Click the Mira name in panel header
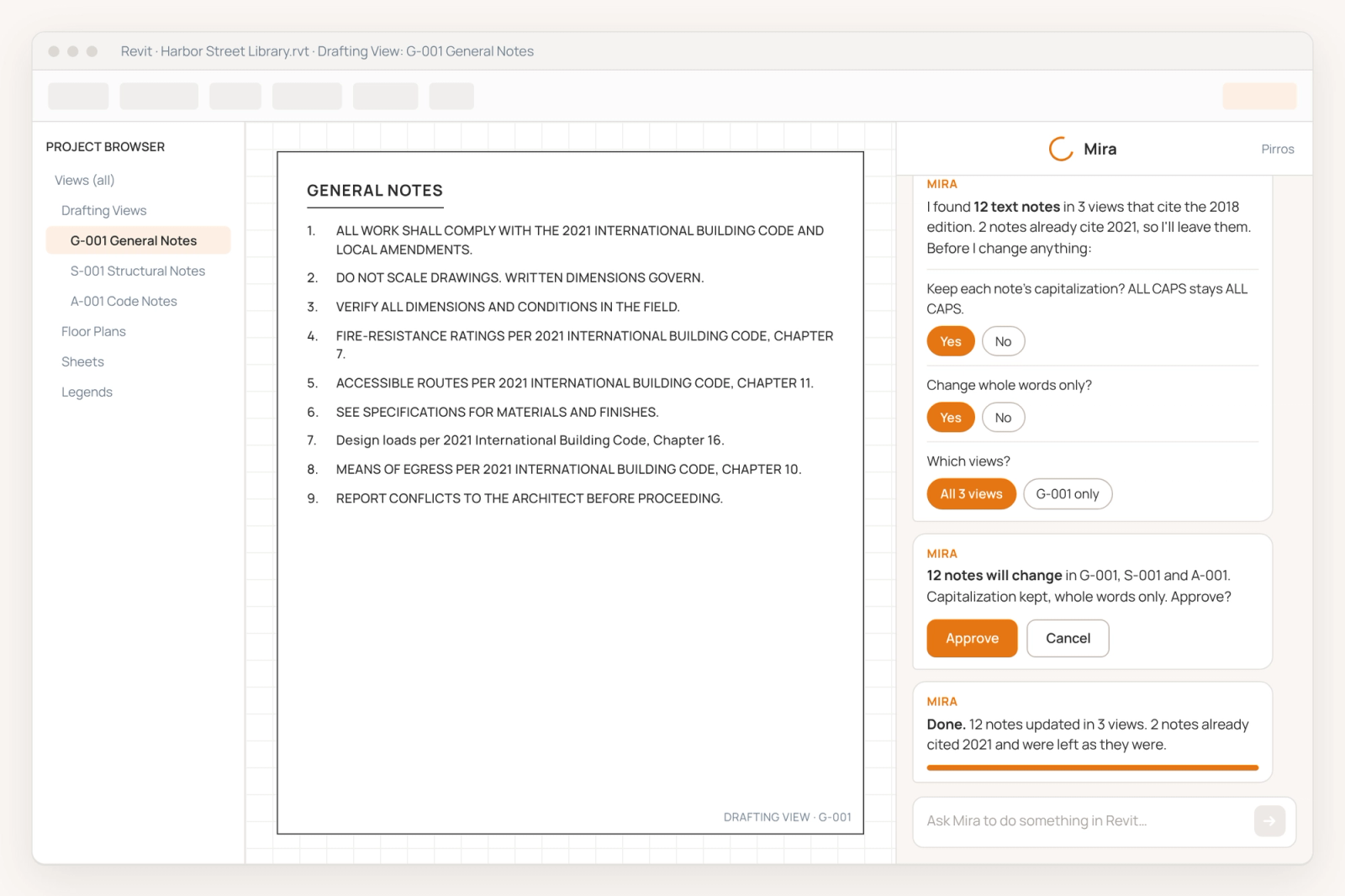The height and width of the screenshot is (896, 1345). (1100, 149)
